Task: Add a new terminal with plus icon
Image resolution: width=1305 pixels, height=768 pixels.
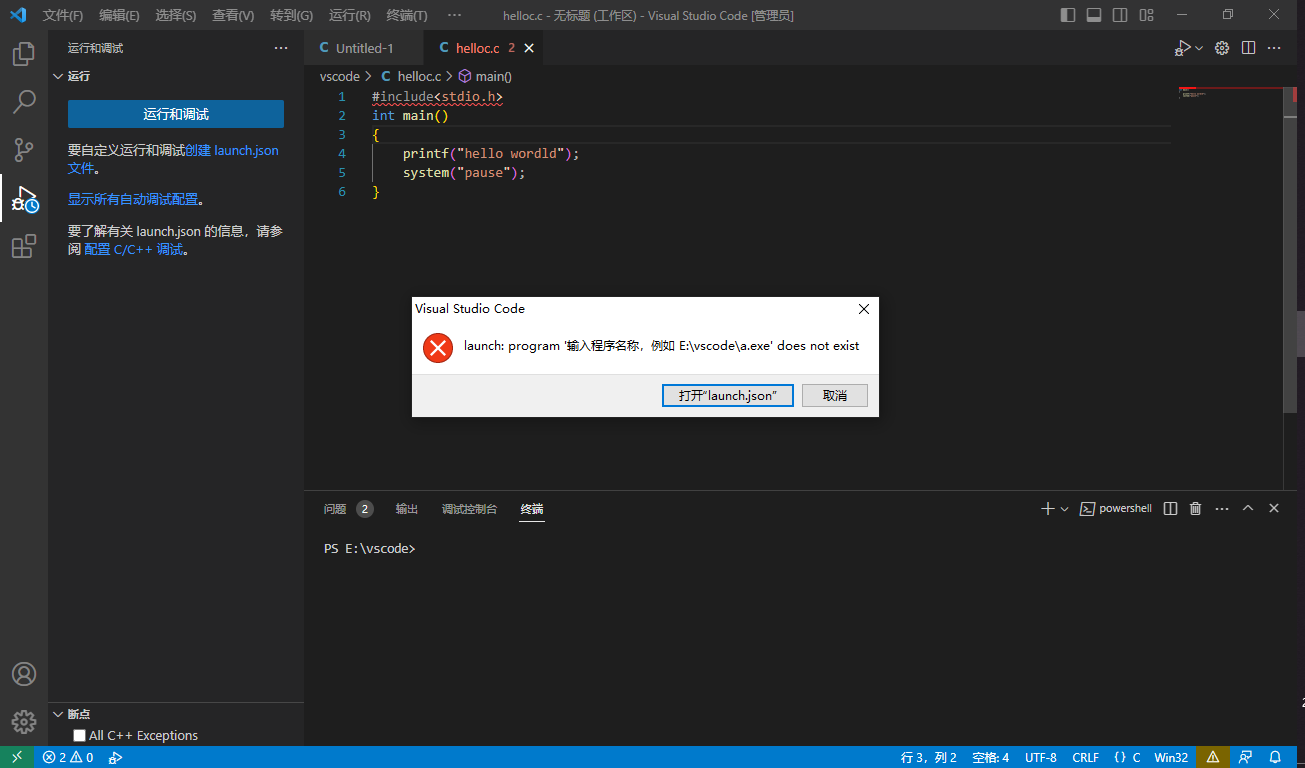Action: click(x=1047, y=509)
